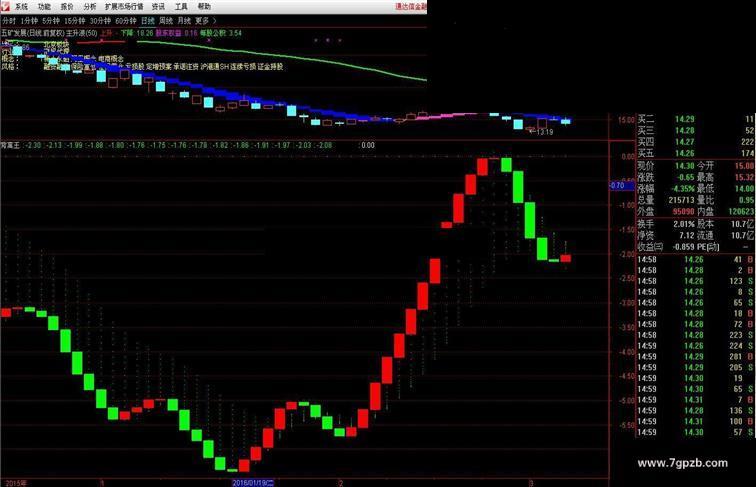This screenshot has width=756, height=487.
Task: Open the 分析 menu
Action: click(x=90, y=7)
